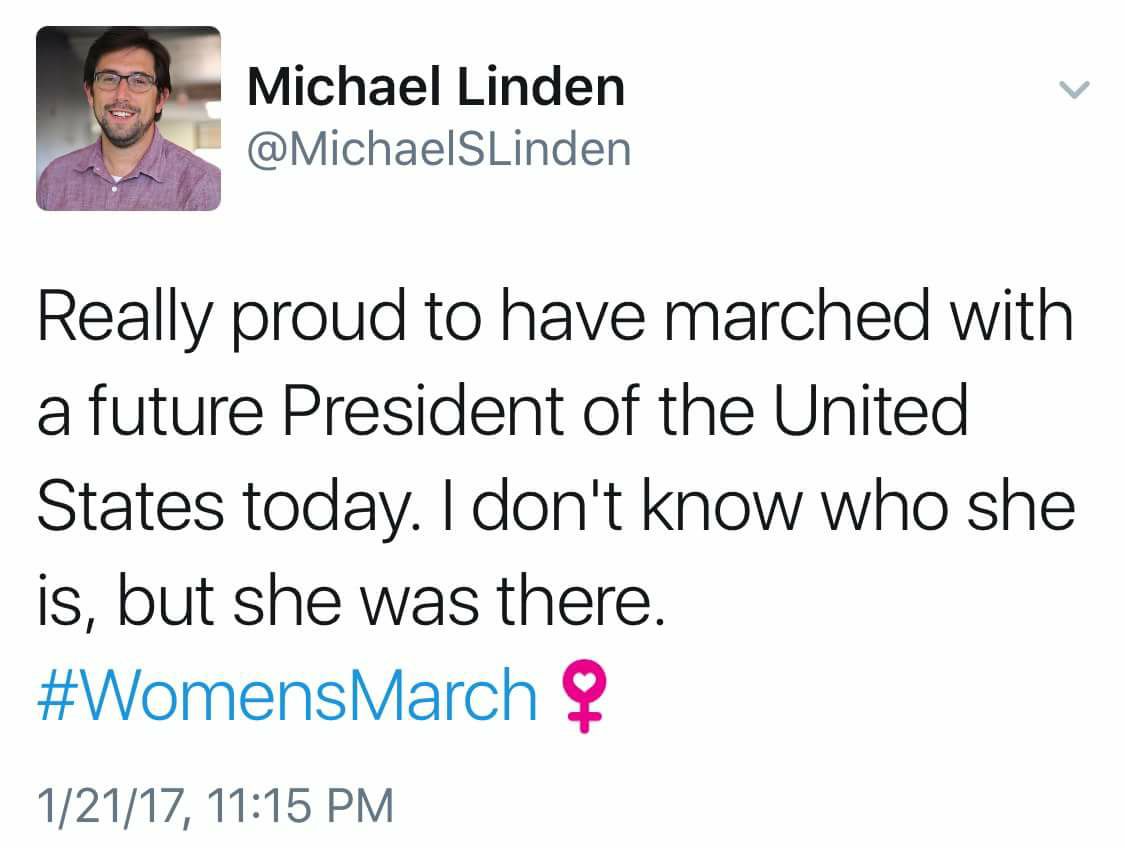Click the word "today" in the tweet

pyautogui.click(x=320, y=509)
